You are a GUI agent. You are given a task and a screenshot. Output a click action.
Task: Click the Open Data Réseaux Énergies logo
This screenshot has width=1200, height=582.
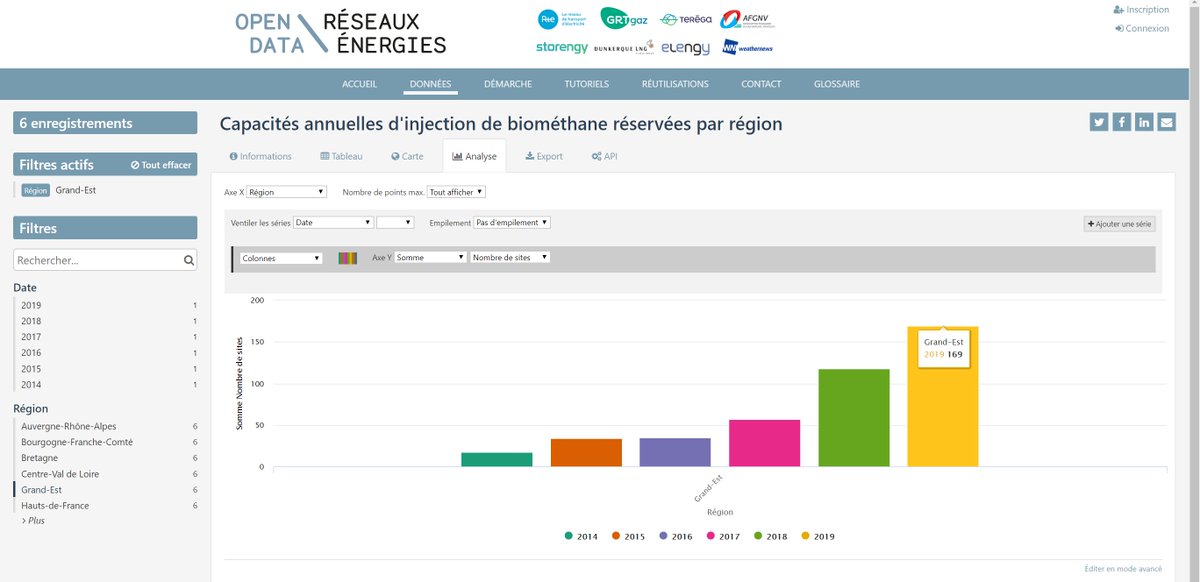click(340, 33)
